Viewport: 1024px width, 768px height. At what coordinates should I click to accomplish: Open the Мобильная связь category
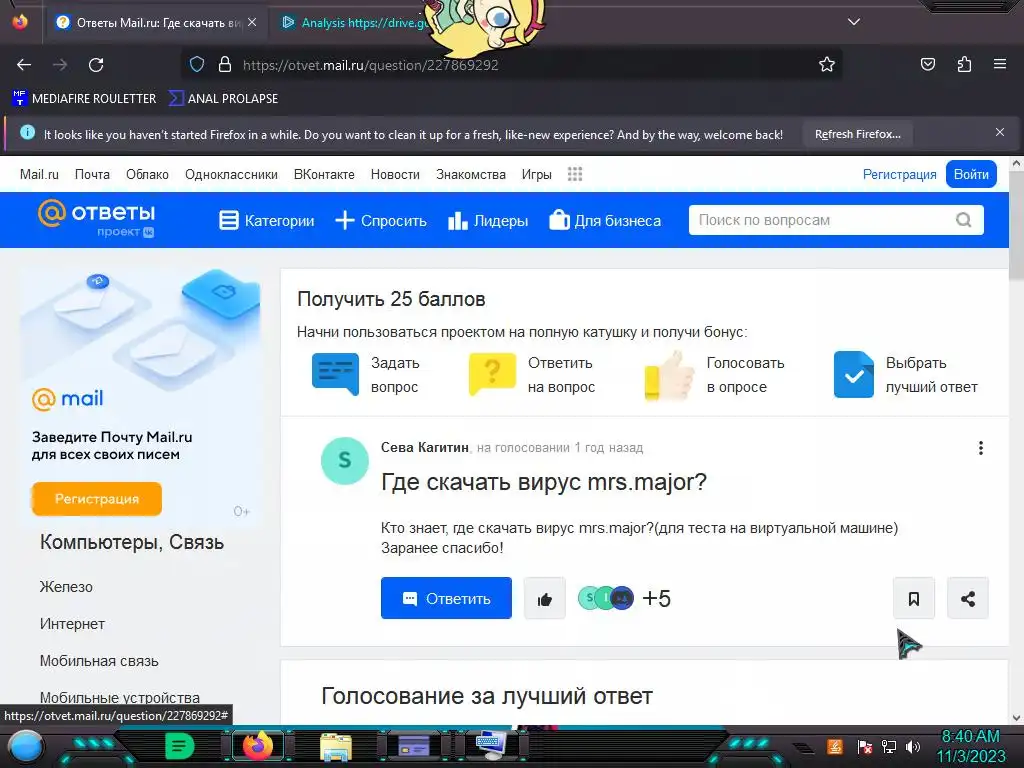pos(99,661)
